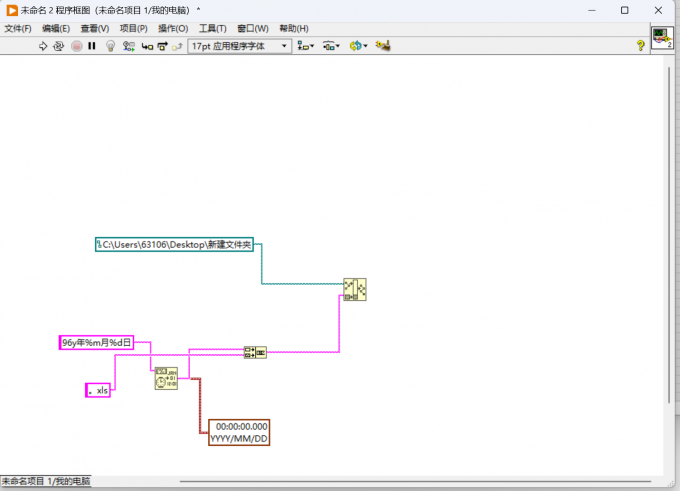Open the 工具(T) menu
Viewport: 680px width, 491px height.
[212, 29]
